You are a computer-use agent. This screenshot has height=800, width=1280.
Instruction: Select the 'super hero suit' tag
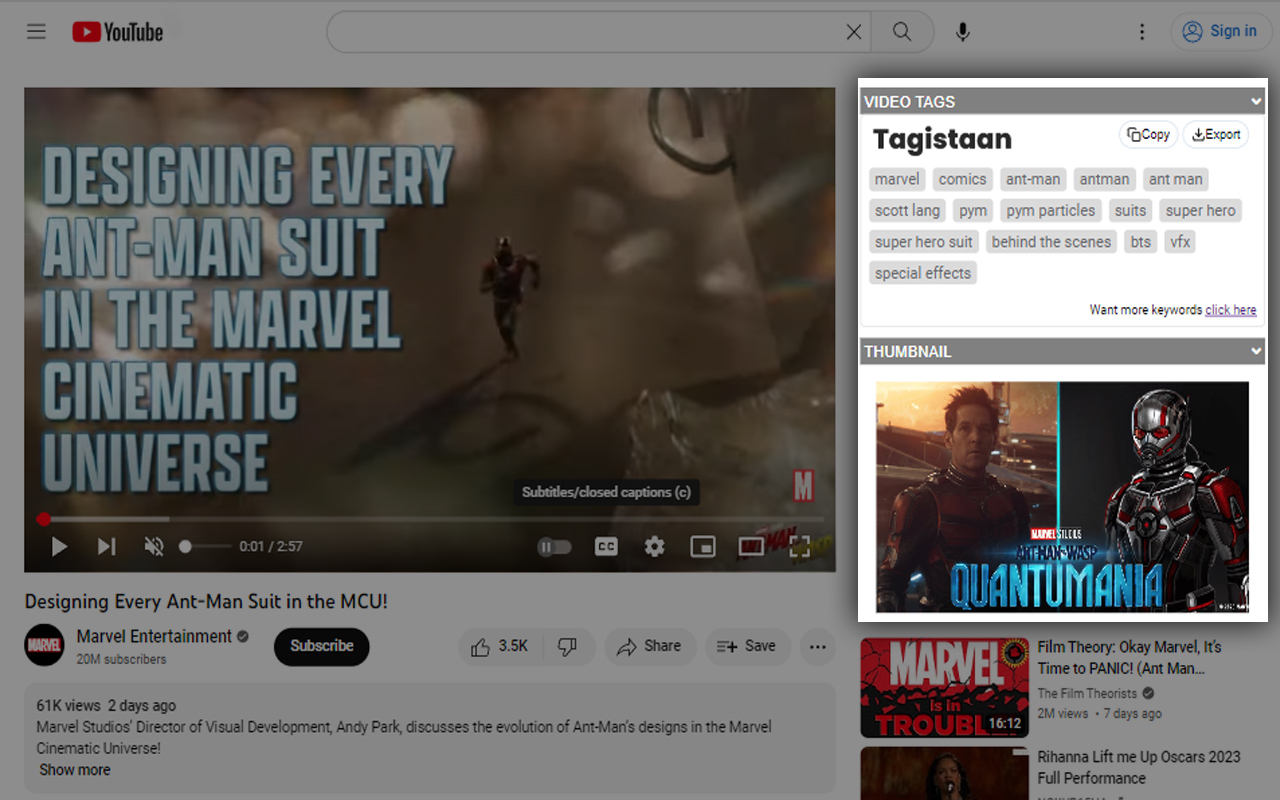pos(924,241)
